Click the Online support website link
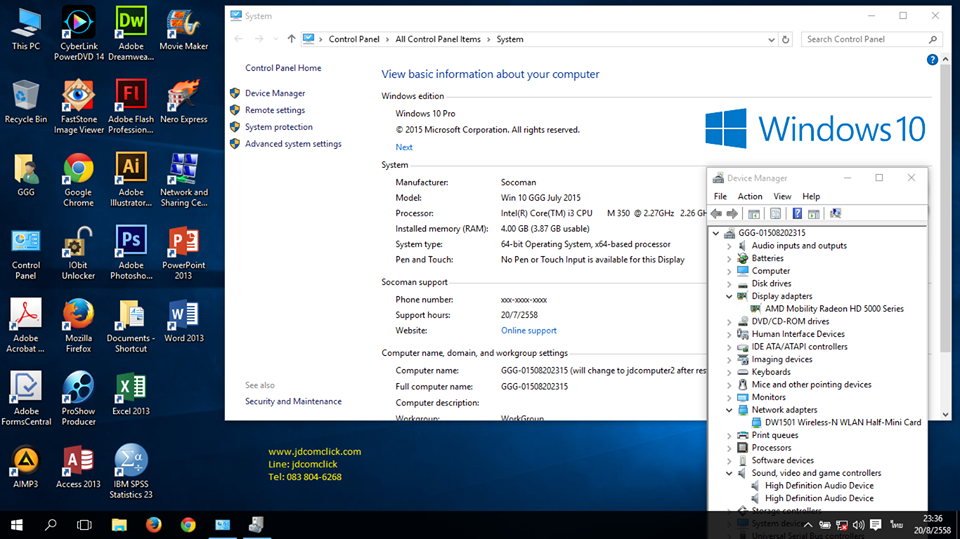The width and height of the screenshot is (960, 539). [529, 331]
